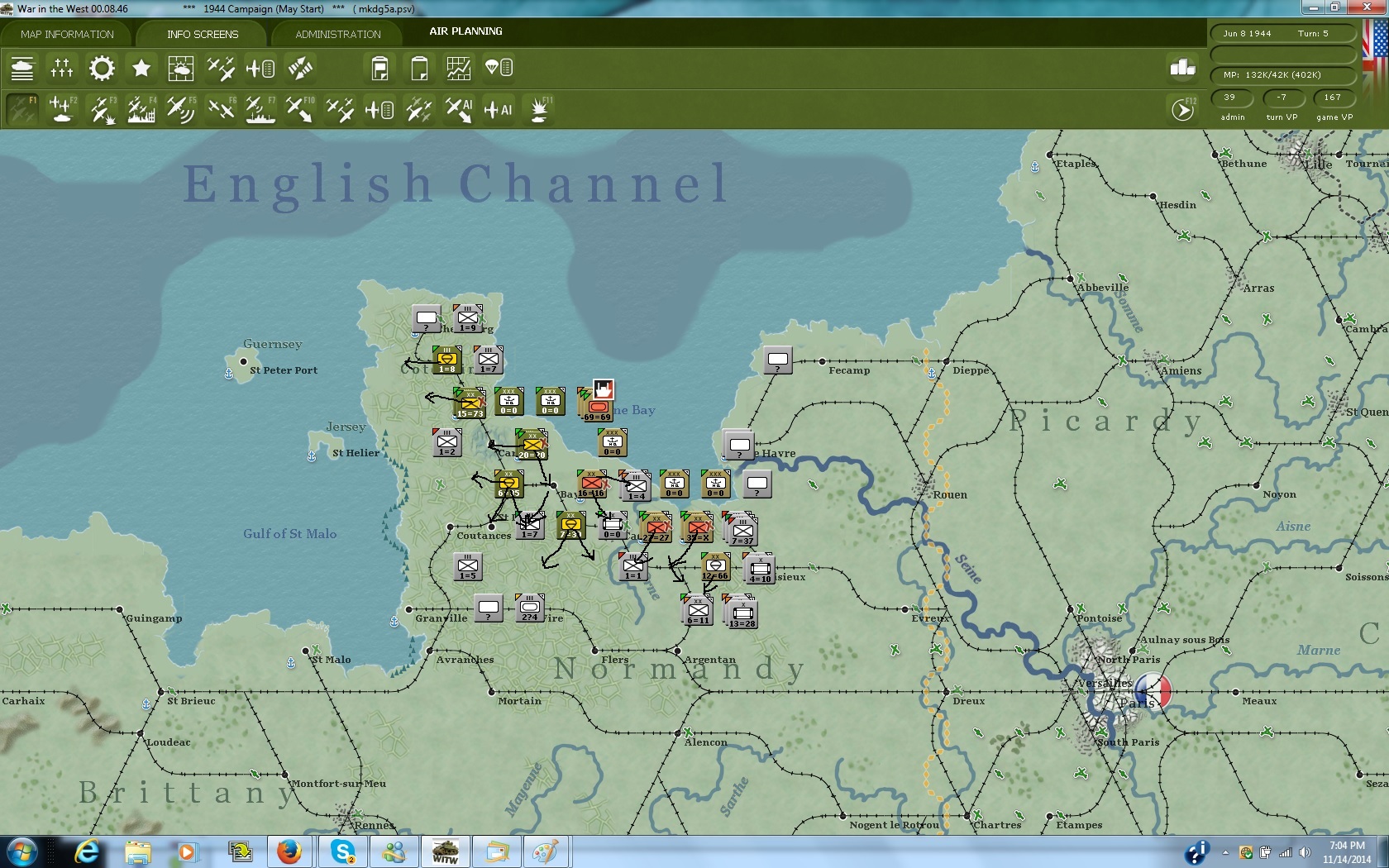Click the star victory icon in toolbar
1389x868 pixels.
[141, 68]
